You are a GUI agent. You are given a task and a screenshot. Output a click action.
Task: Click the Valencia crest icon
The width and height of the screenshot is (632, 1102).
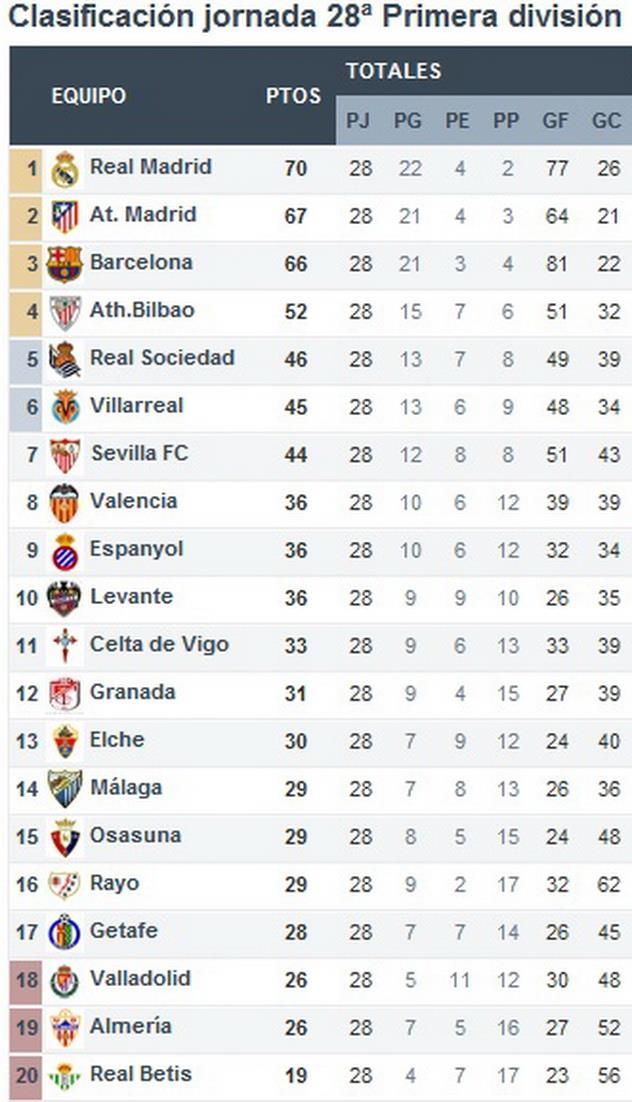(x=65, y=503)
